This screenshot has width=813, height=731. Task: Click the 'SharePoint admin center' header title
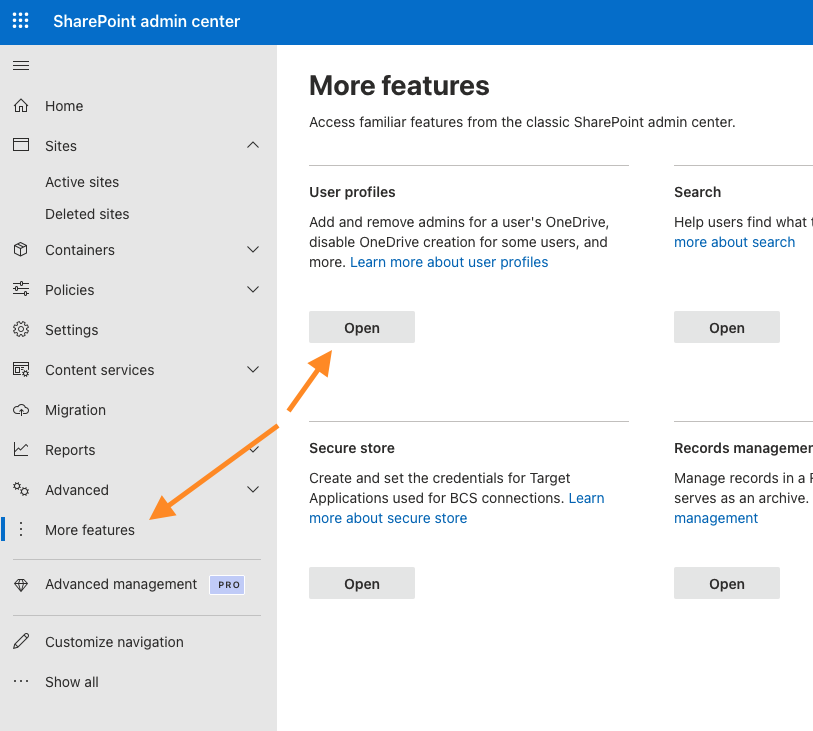(146, 21)
